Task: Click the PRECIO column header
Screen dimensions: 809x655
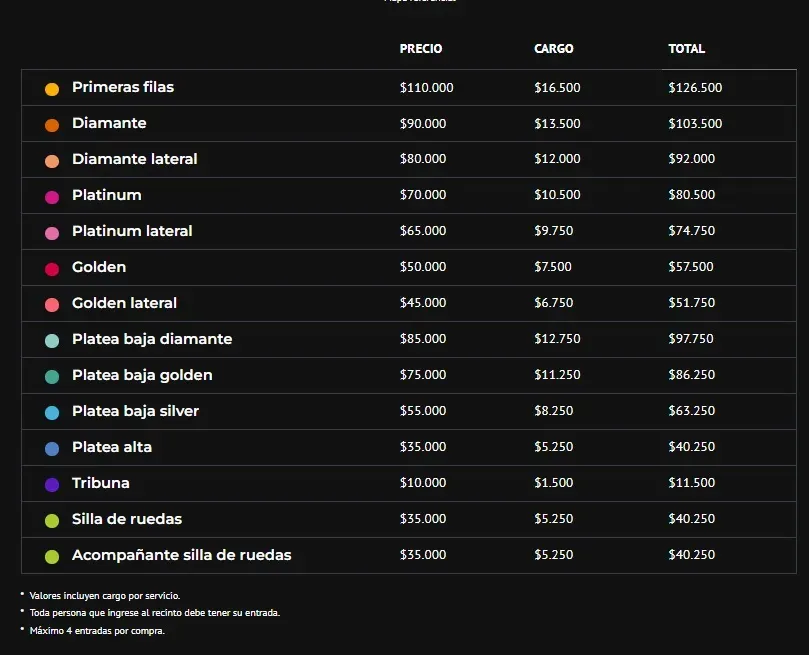Action: click(420, 48)
